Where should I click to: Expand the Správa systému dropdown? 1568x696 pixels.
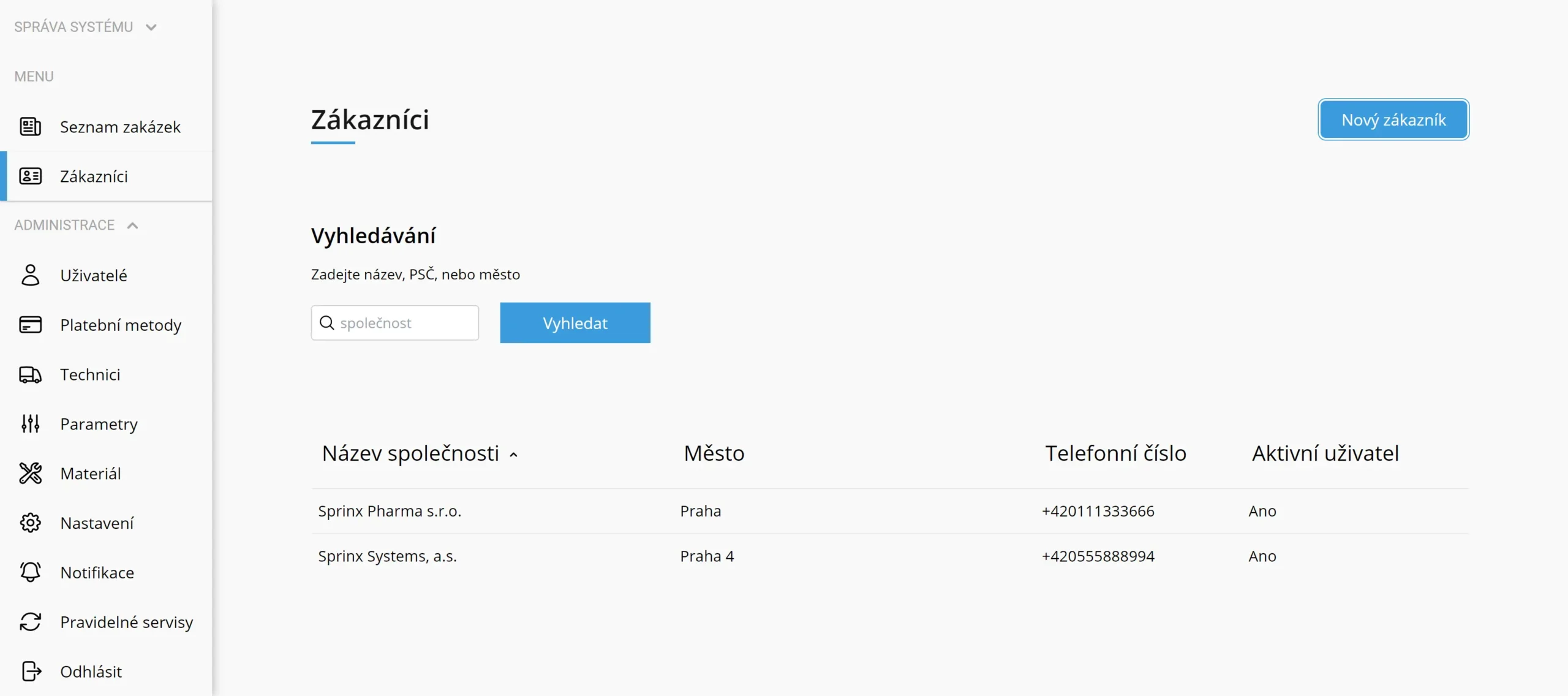pos(86,27)
